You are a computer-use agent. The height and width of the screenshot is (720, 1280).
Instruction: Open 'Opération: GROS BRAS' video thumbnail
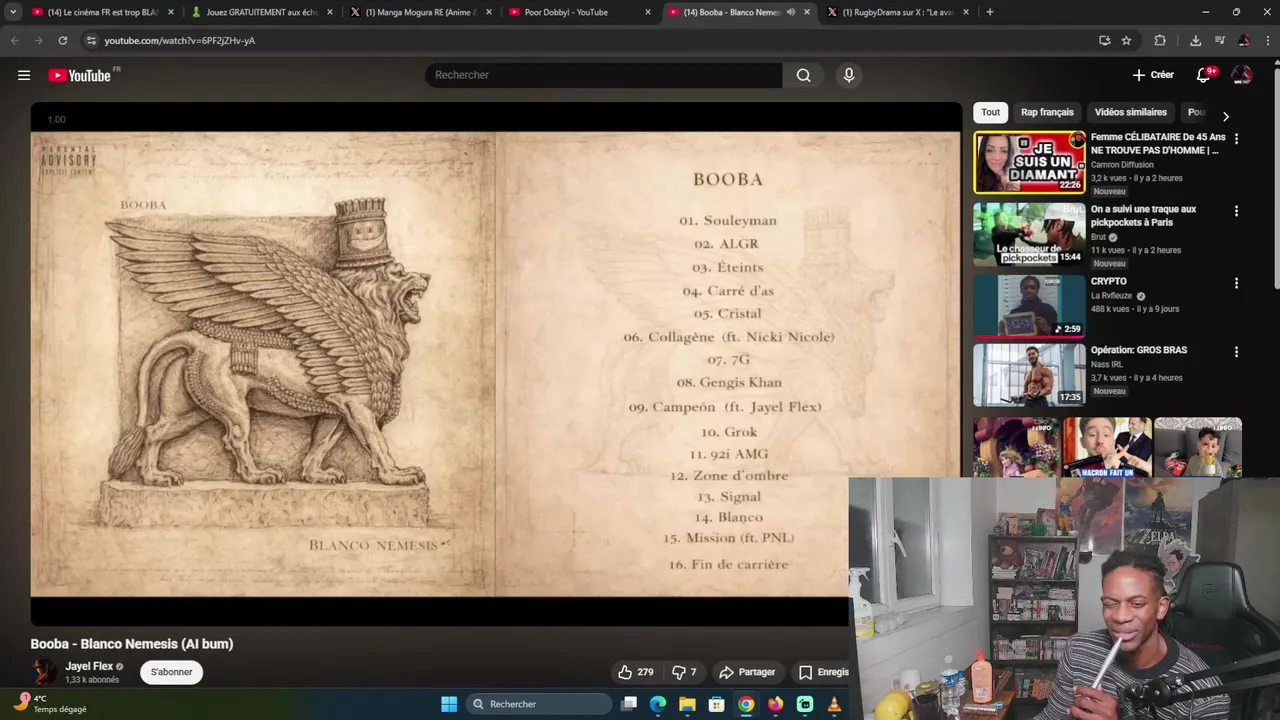(1029, 375)
